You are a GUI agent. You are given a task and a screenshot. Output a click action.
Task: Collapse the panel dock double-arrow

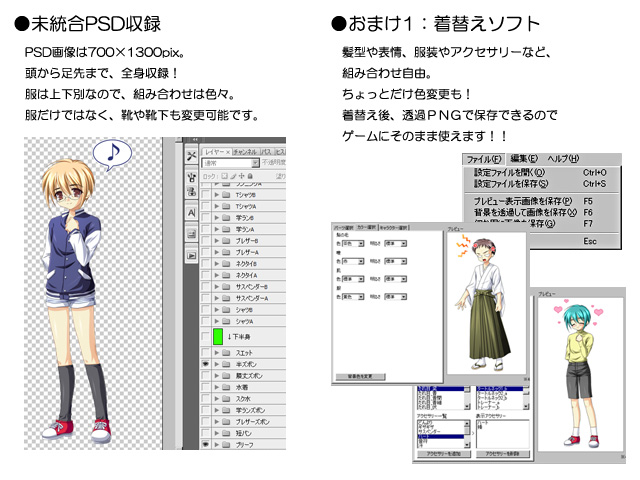[195, 140]
